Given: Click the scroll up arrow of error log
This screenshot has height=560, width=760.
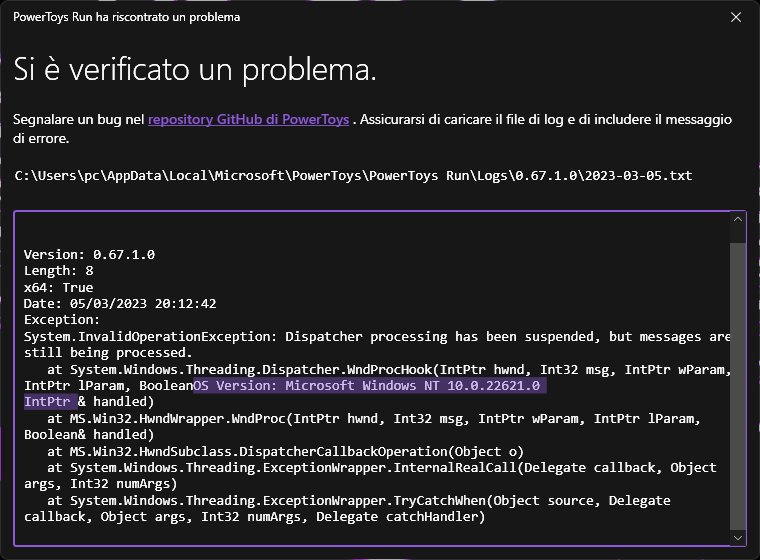Looking at the screenshot, I should click(x=738, y=219).
